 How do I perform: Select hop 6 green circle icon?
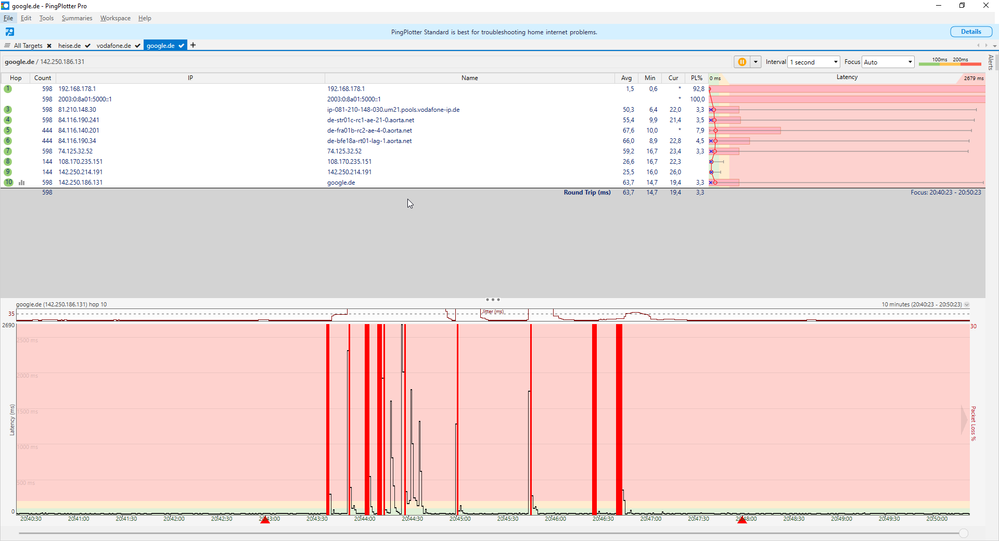8,141
